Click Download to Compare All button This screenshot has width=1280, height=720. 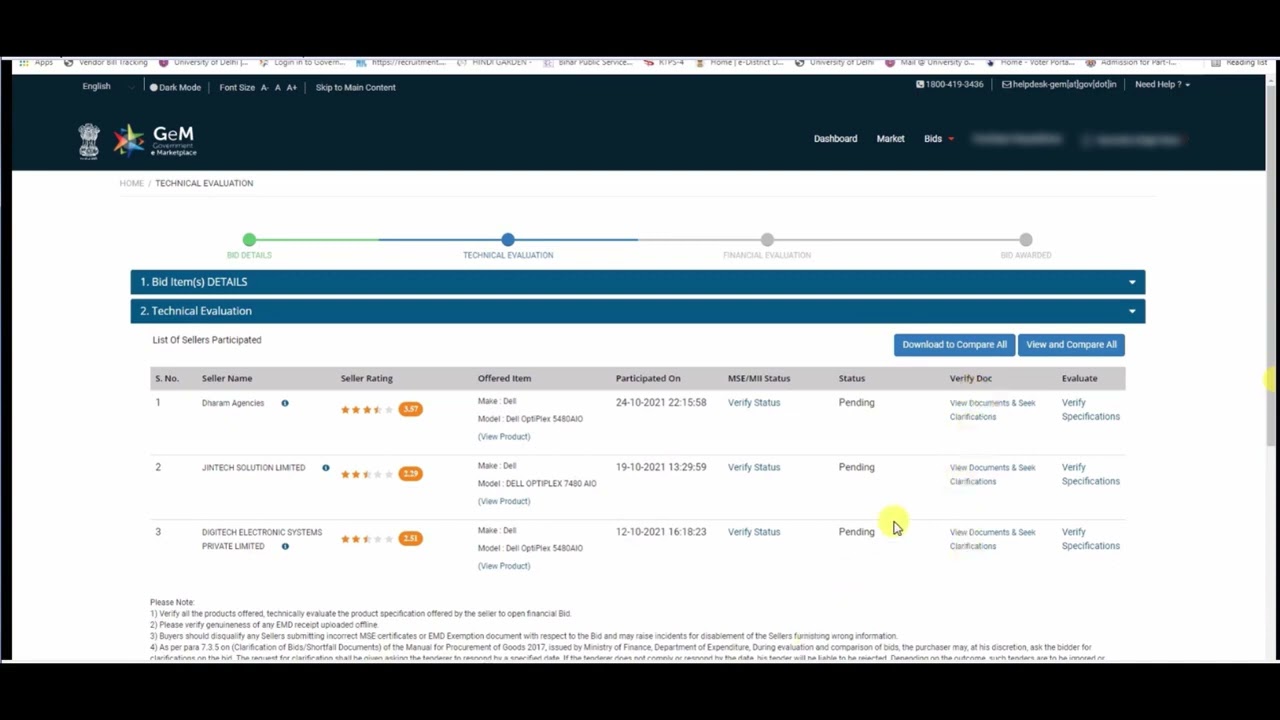click(x=955, y=344)
